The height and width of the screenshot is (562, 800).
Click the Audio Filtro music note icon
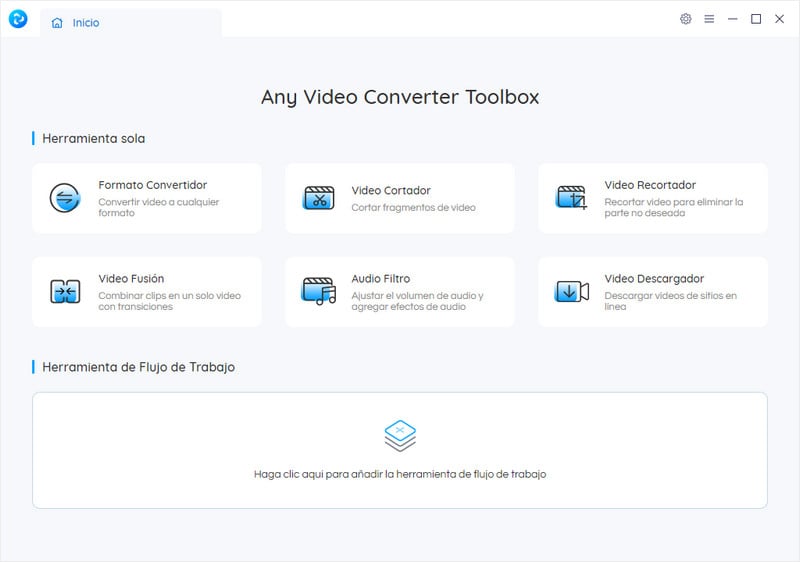[x=319, y=291]
